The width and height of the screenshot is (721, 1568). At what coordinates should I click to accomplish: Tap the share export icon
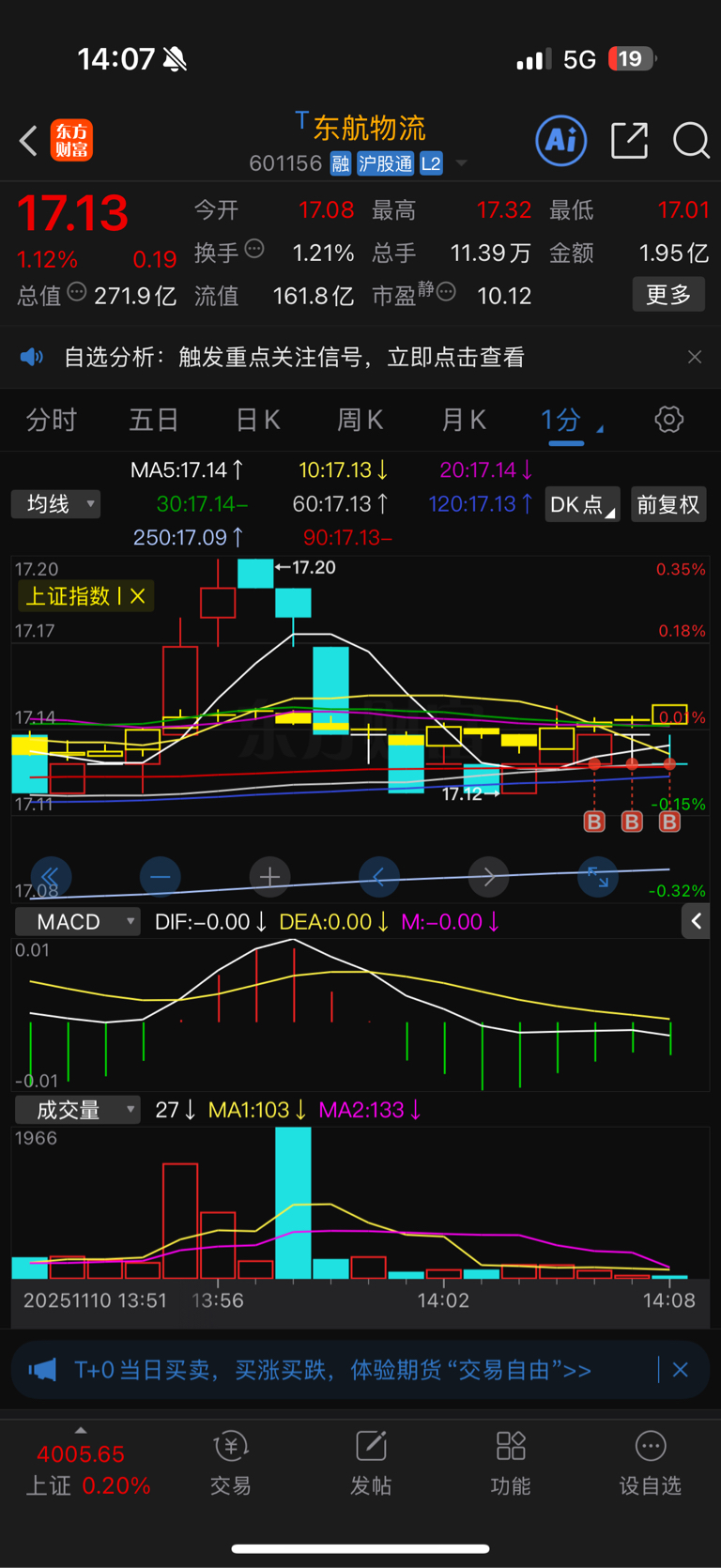[x=629, y=141]
